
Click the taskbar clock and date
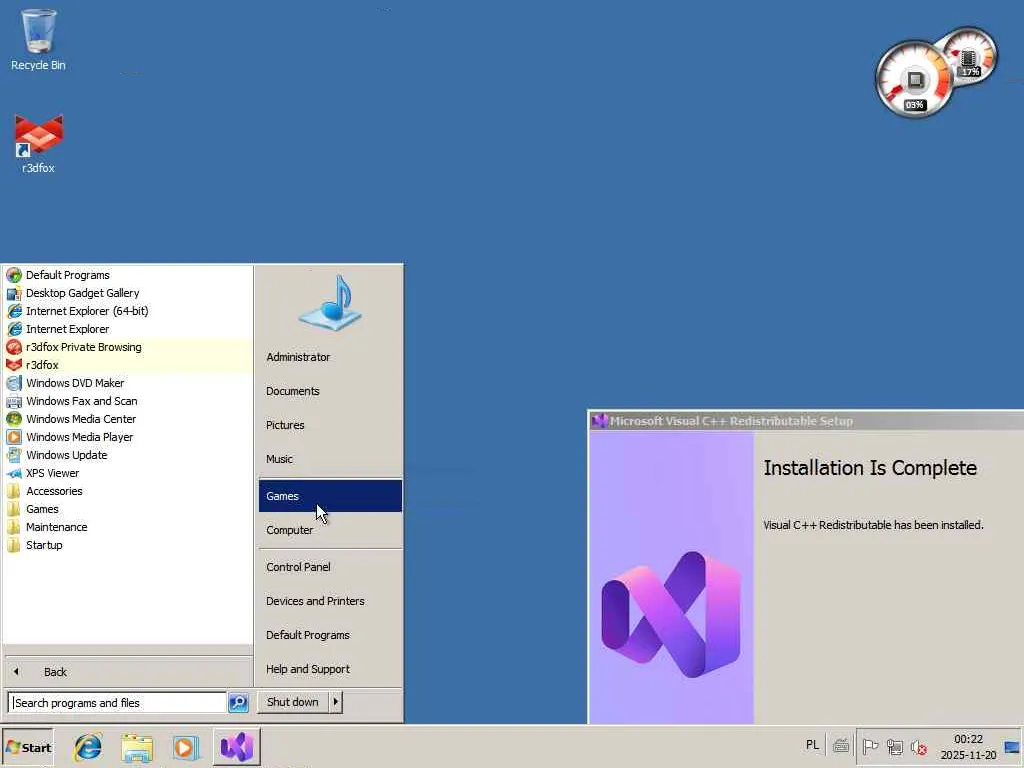(968, 747)
